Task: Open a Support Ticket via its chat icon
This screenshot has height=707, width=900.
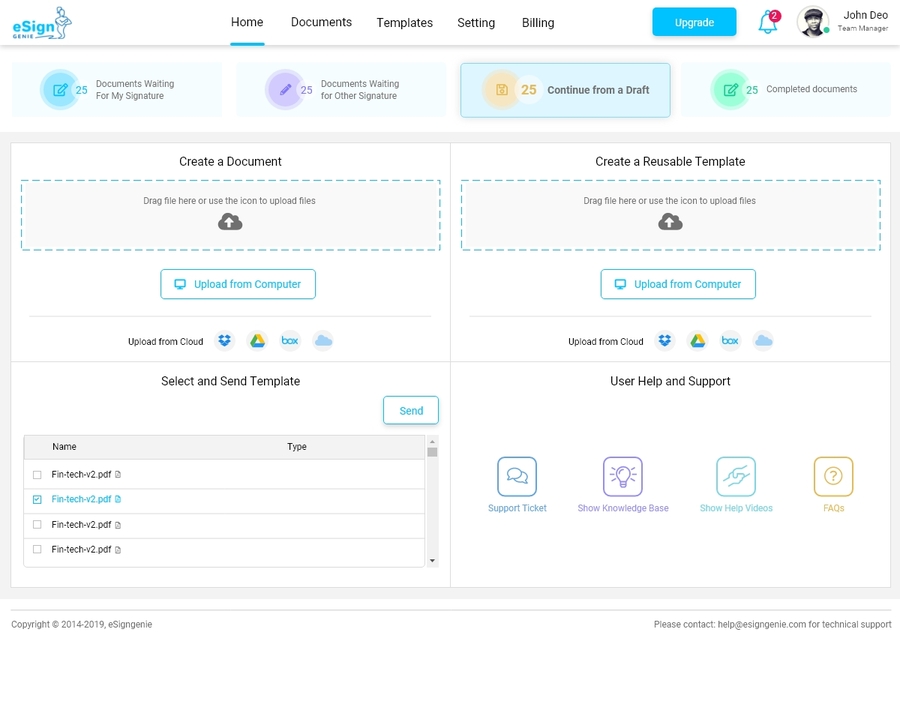Action: [x=517, y=476]
